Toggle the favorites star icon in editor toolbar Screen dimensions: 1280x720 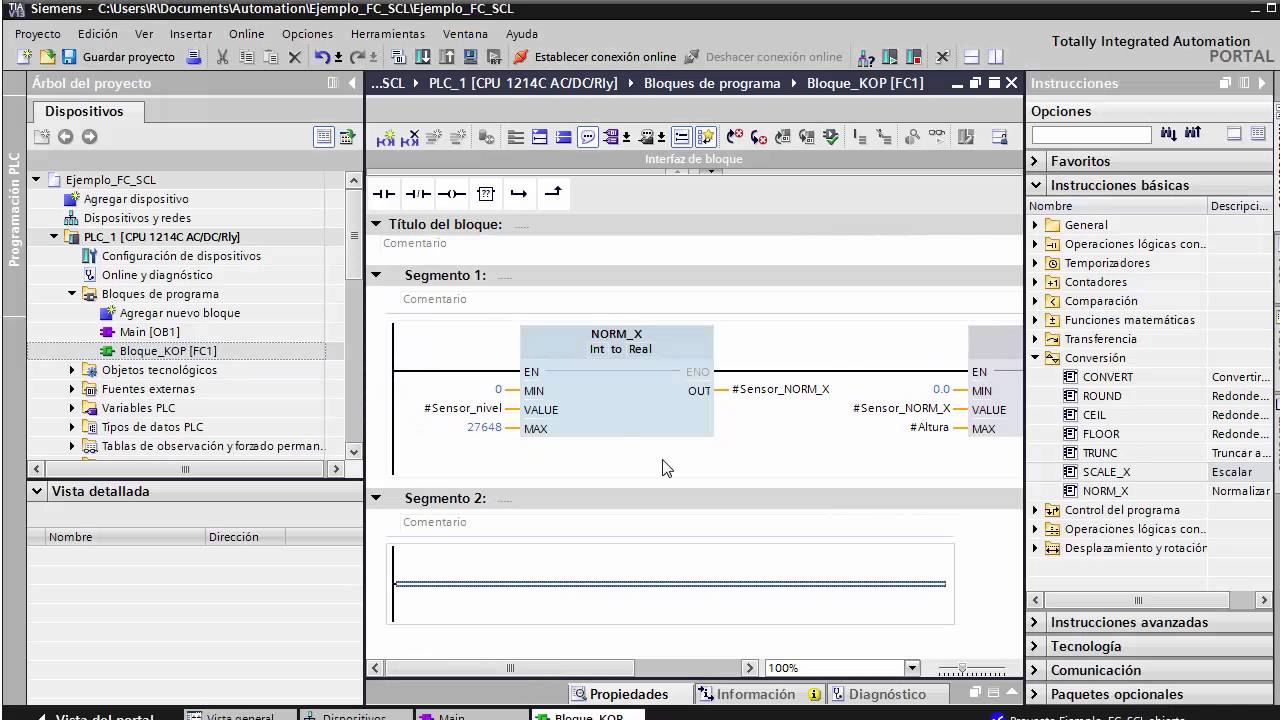pyautogui.click(x=706, y=137)
